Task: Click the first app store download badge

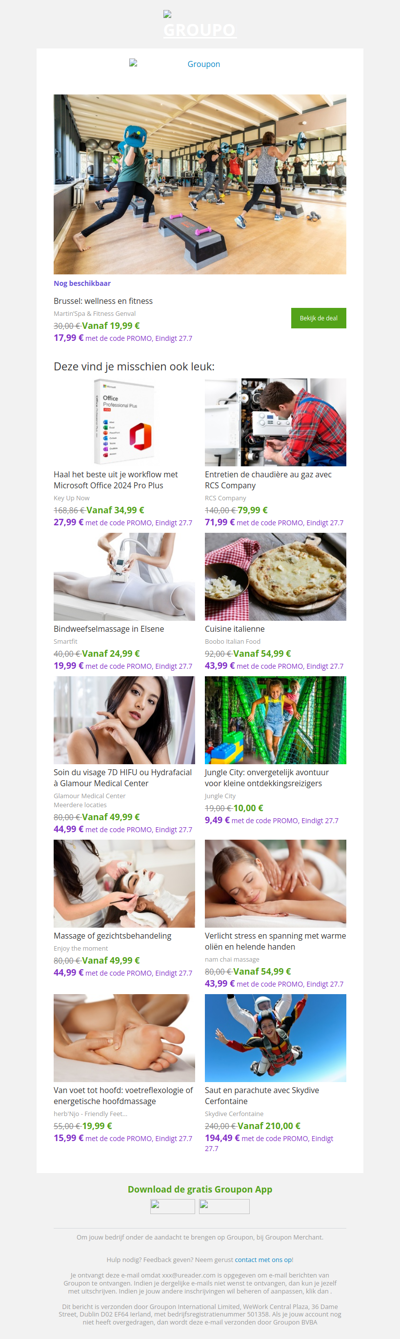Action: 172,1206
